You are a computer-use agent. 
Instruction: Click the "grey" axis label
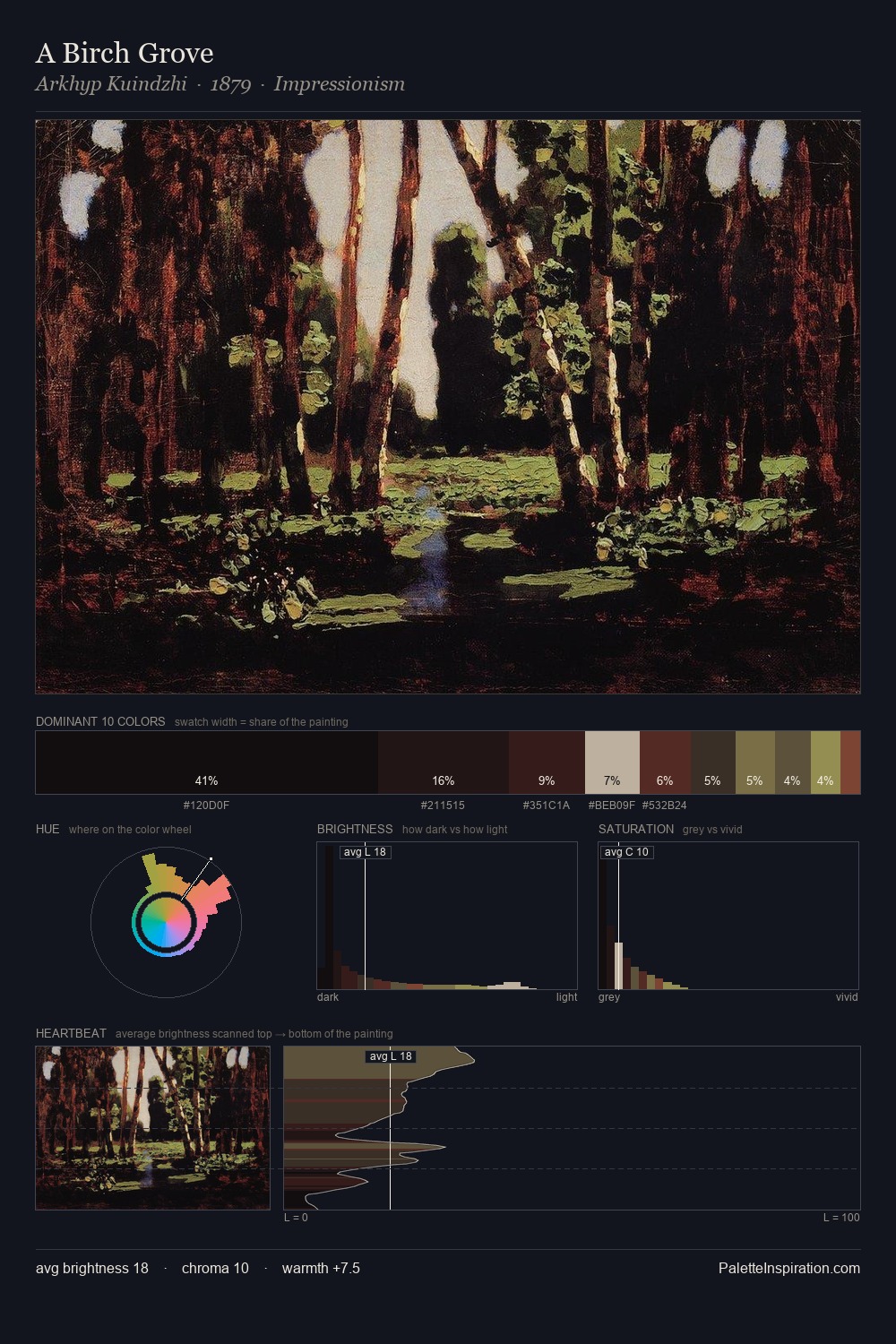(x=609, y=997)
